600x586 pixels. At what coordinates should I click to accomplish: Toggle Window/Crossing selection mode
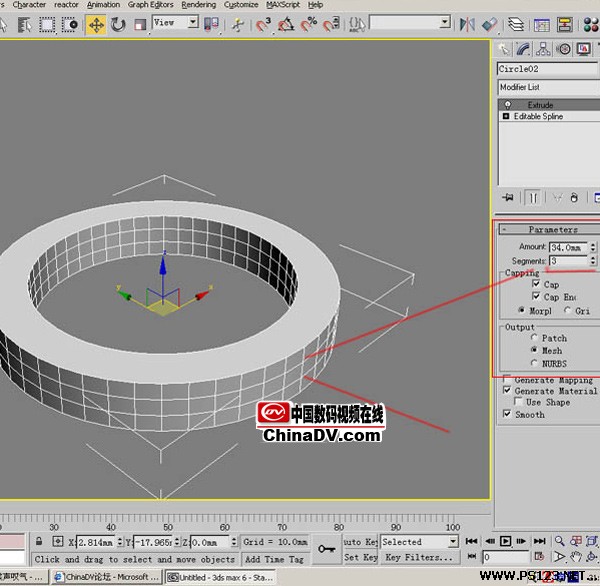pyautogui.click(x=70, y=25)
